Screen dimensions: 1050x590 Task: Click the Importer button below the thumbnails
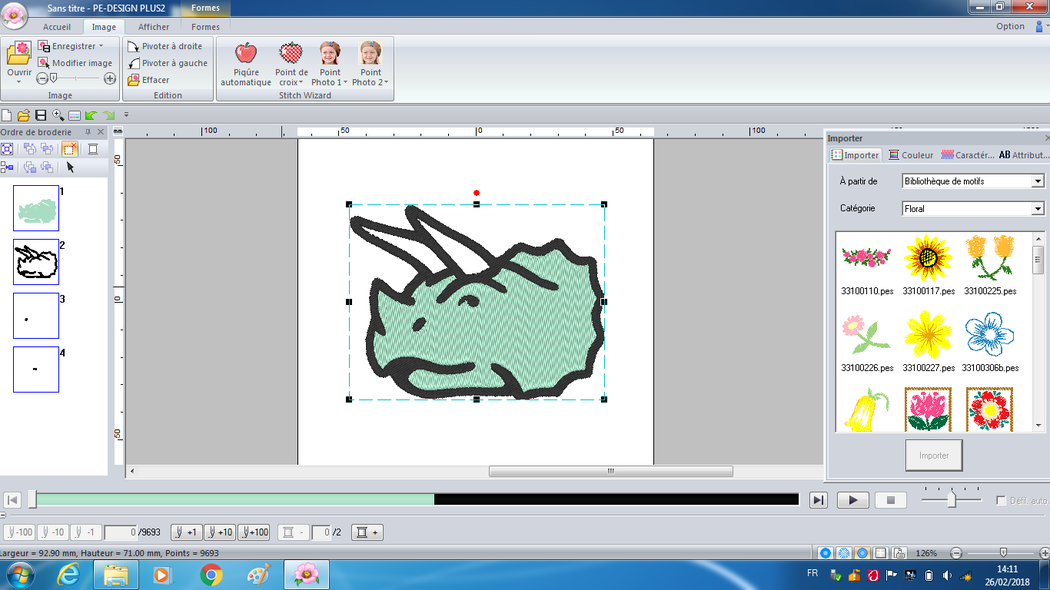pos(933,455)
